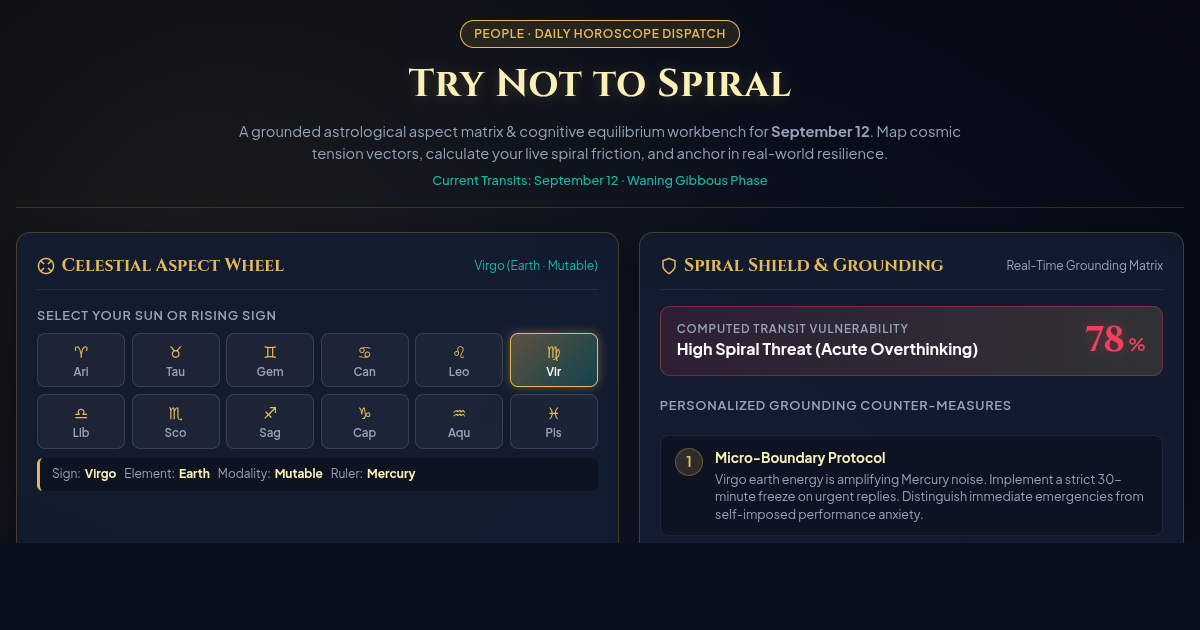The height and width of the screenshot is (630, 1200).
Task: Select the Aries zodiac sign
Action: click(81, 360)
